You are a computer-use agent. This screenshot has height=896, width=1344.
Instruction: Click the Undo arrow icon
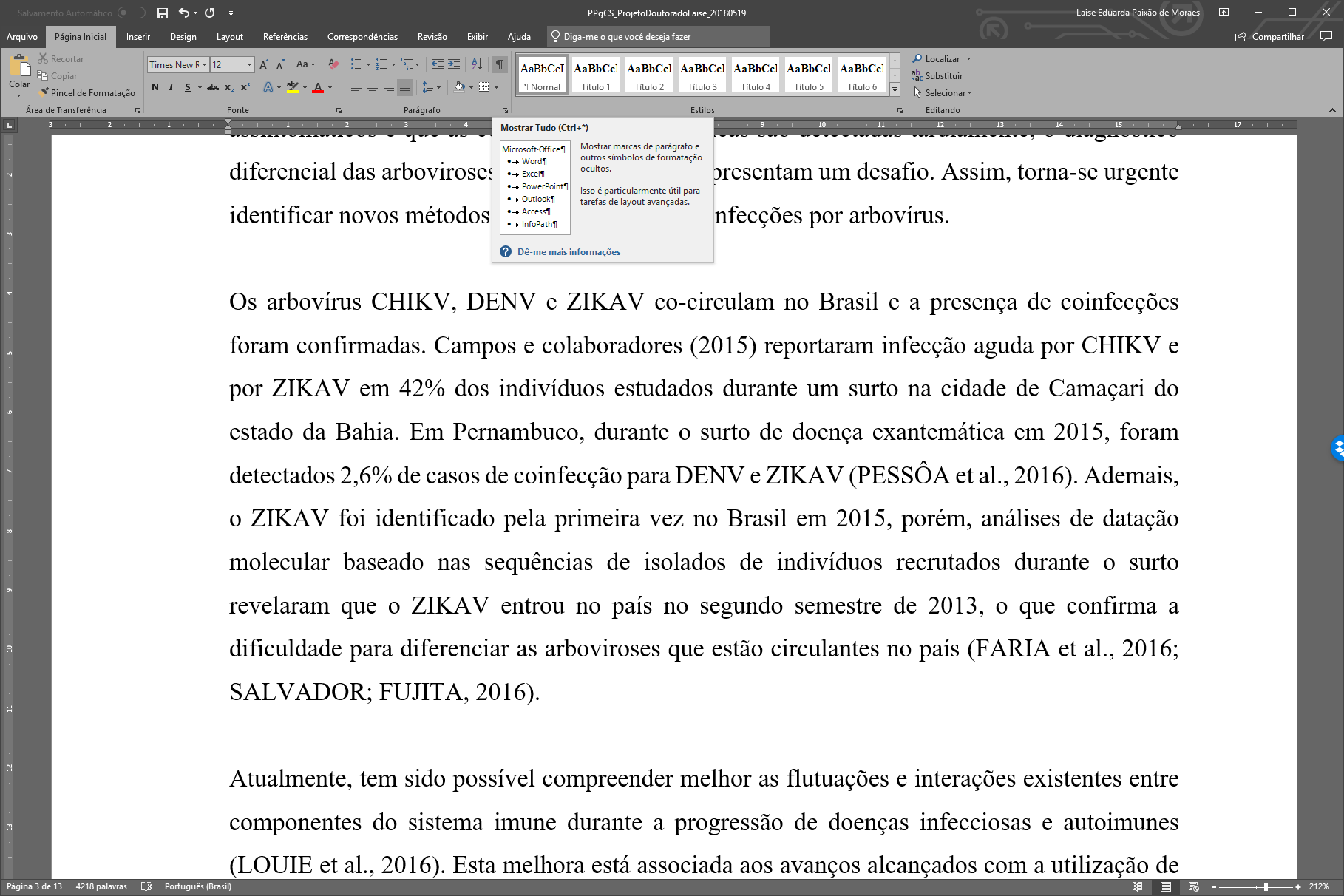point(183,13)
